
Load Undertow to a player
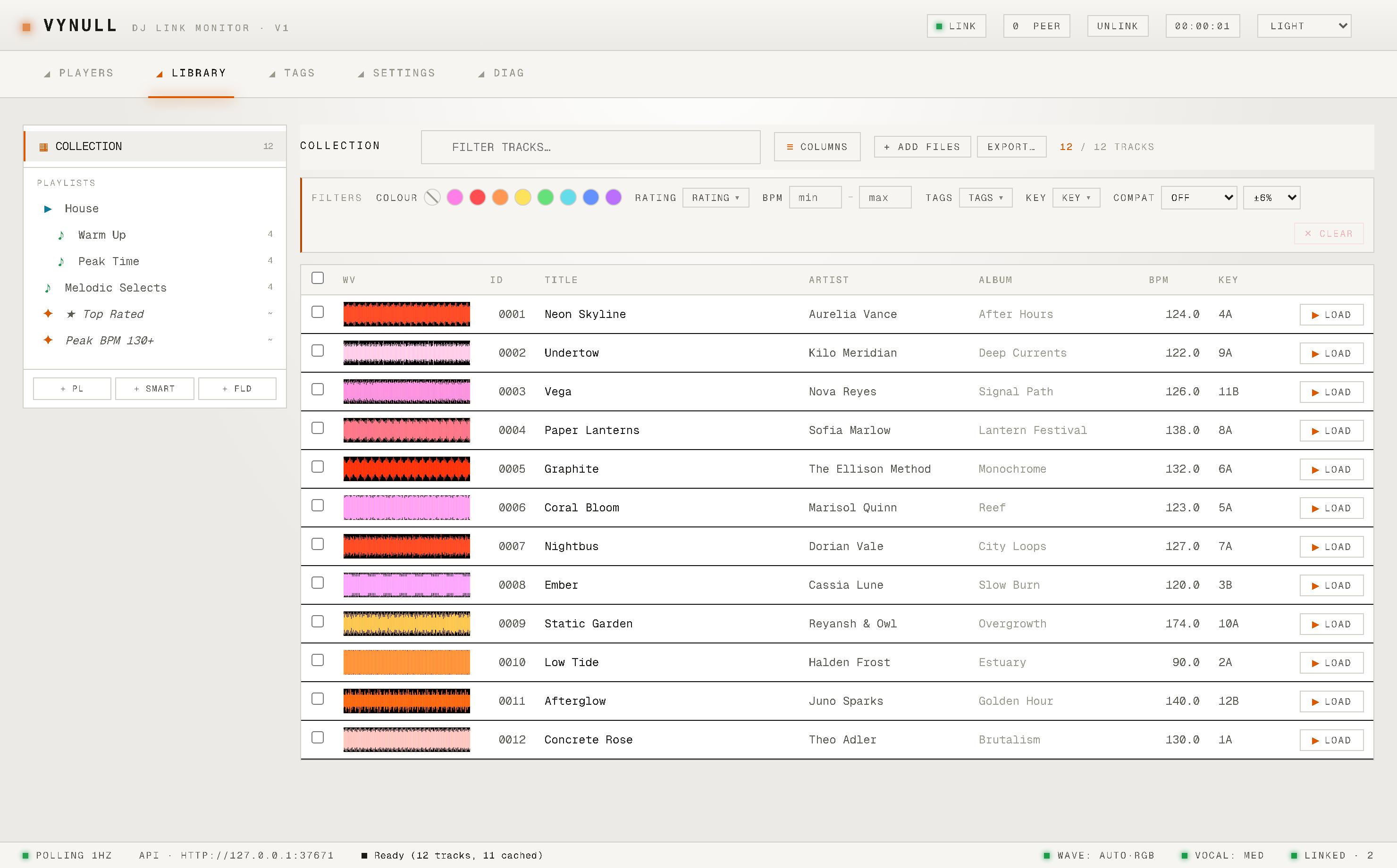coord(1331,353)
